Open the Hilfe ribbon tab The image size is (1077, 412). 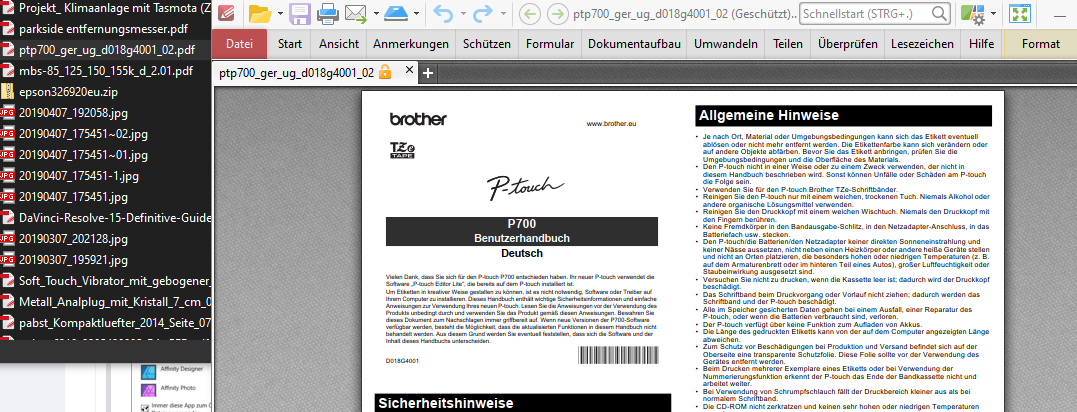tap(982, 44)
